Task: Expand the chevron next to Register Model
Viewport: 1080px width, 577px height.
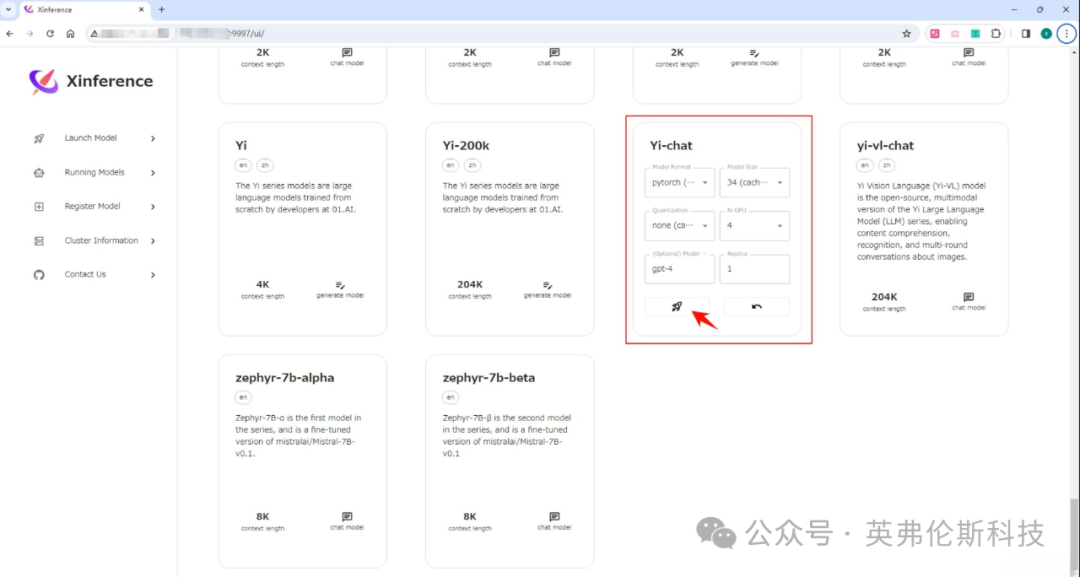Action: (x=153, y=207)
